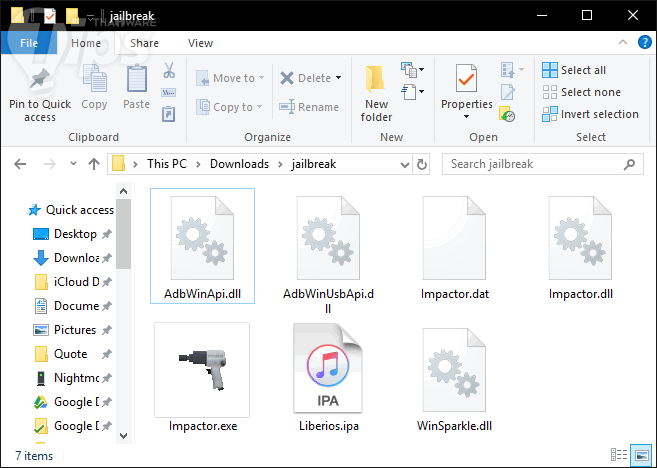657x468 pixels.
Task: Open the Copy to dropdown
Action: 230,107
